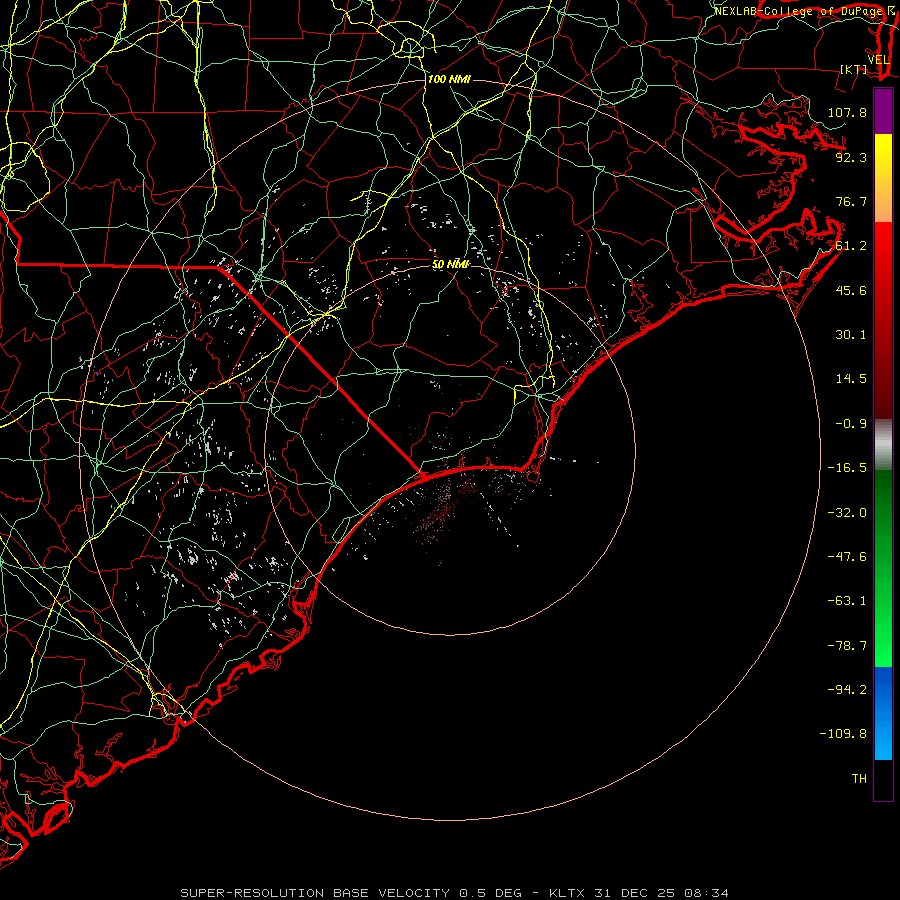Click the TH threshold label
The height and width of the screenshot is (900, 900).
coord(859,779)
